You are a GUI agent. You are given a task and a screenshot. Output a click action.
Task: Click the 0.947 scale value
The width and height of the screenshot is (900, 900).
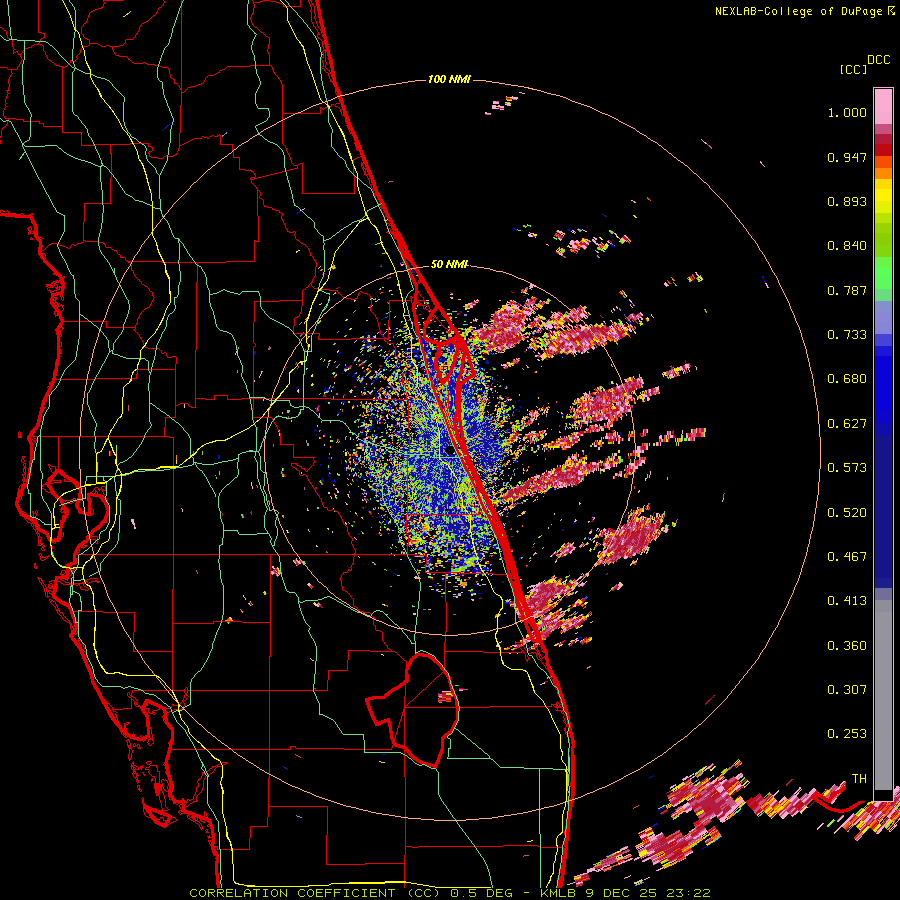(x=847, y=157)
